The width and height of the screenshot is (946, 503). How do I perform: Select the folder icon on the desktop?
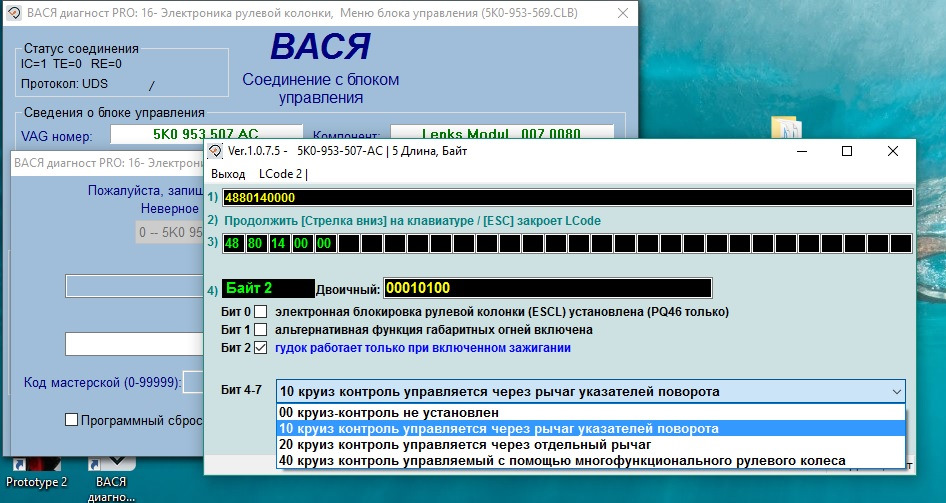tap(787, 128)
